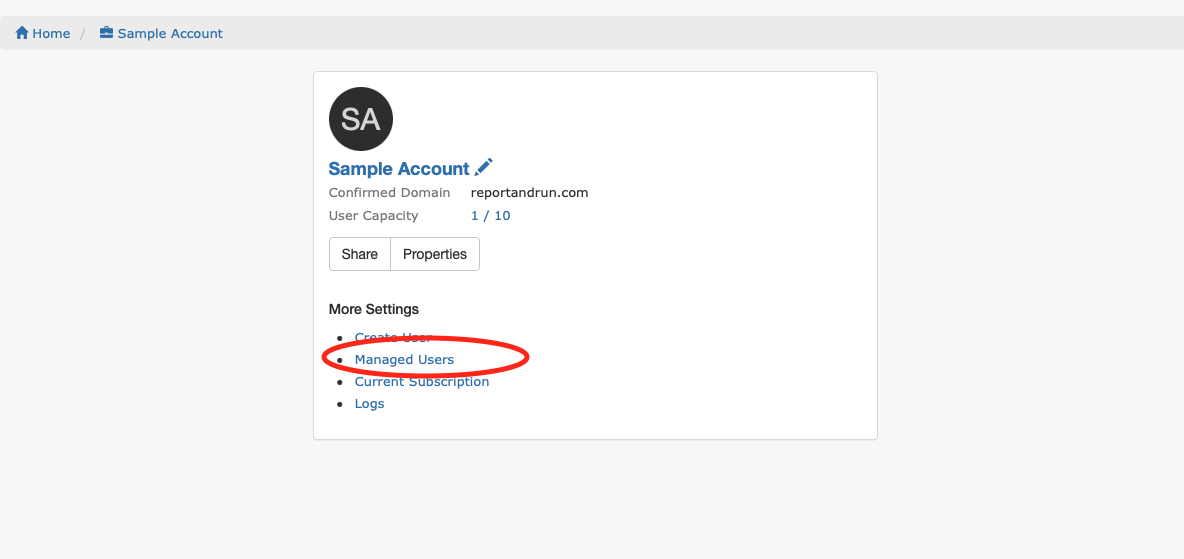The width and height of the screenshot is (1184, 559).
Task: Click the bullet point beside Logs
Action: 340,404
